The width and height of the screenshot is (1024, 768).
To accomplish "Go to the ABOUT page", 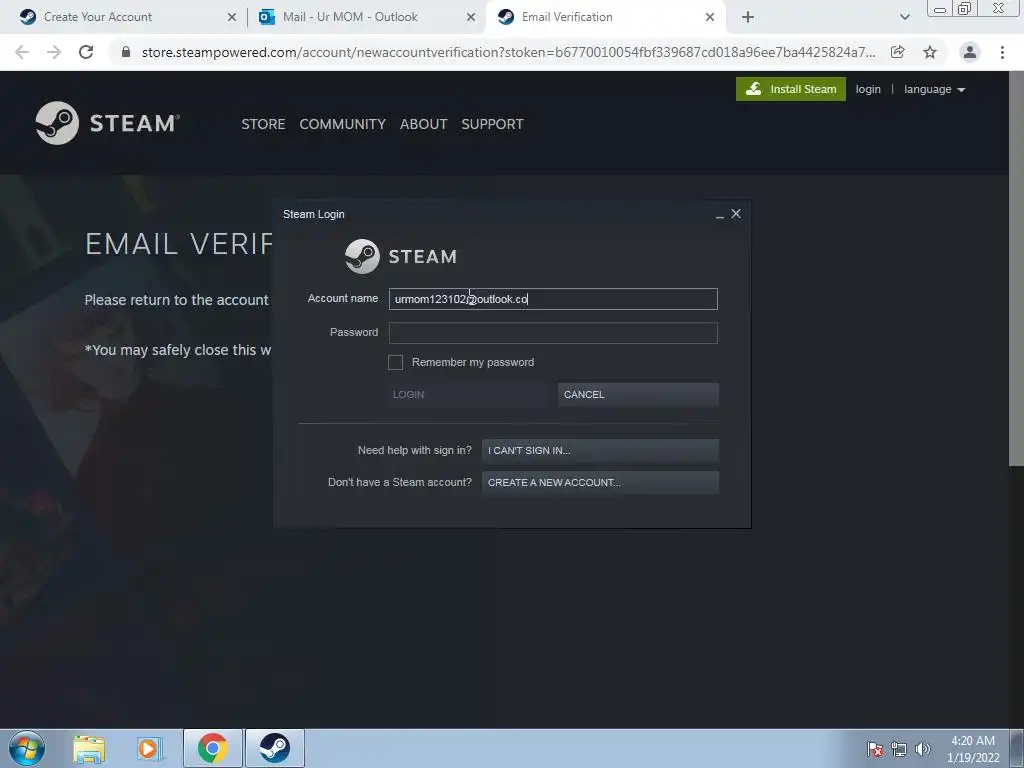I will (423, 124).
